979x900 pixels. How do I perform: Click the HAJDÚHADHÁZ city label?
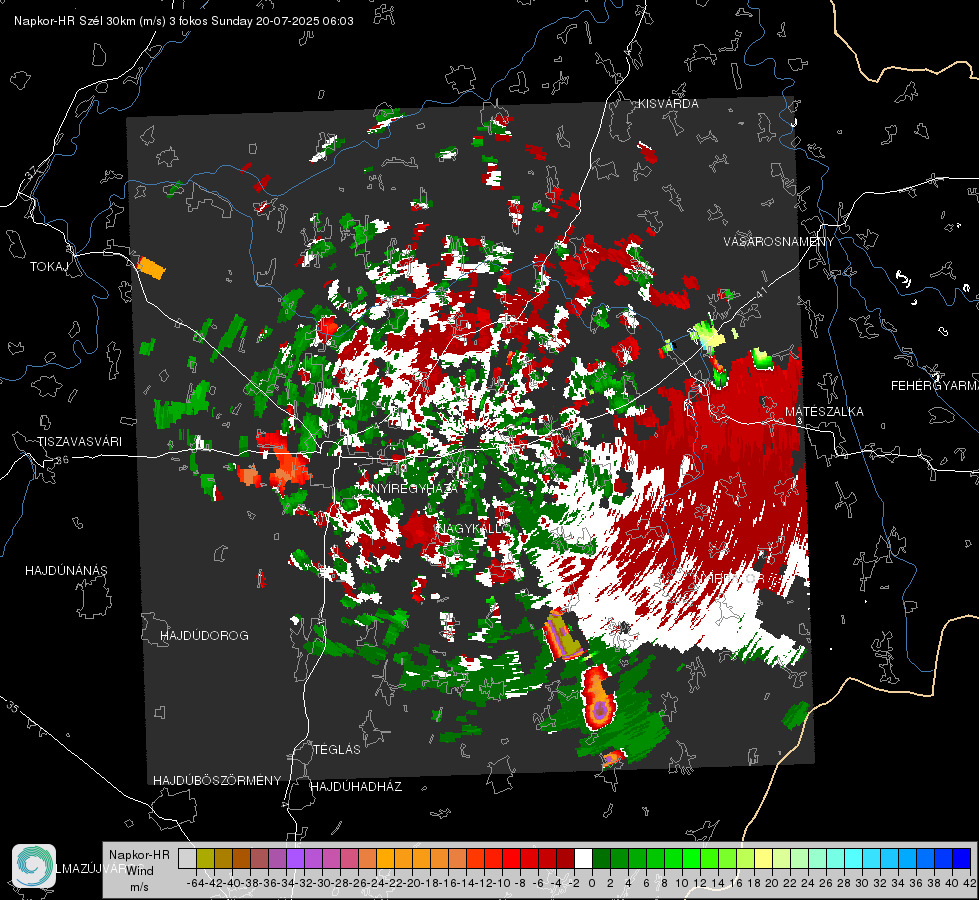click(x=356, y=786)
